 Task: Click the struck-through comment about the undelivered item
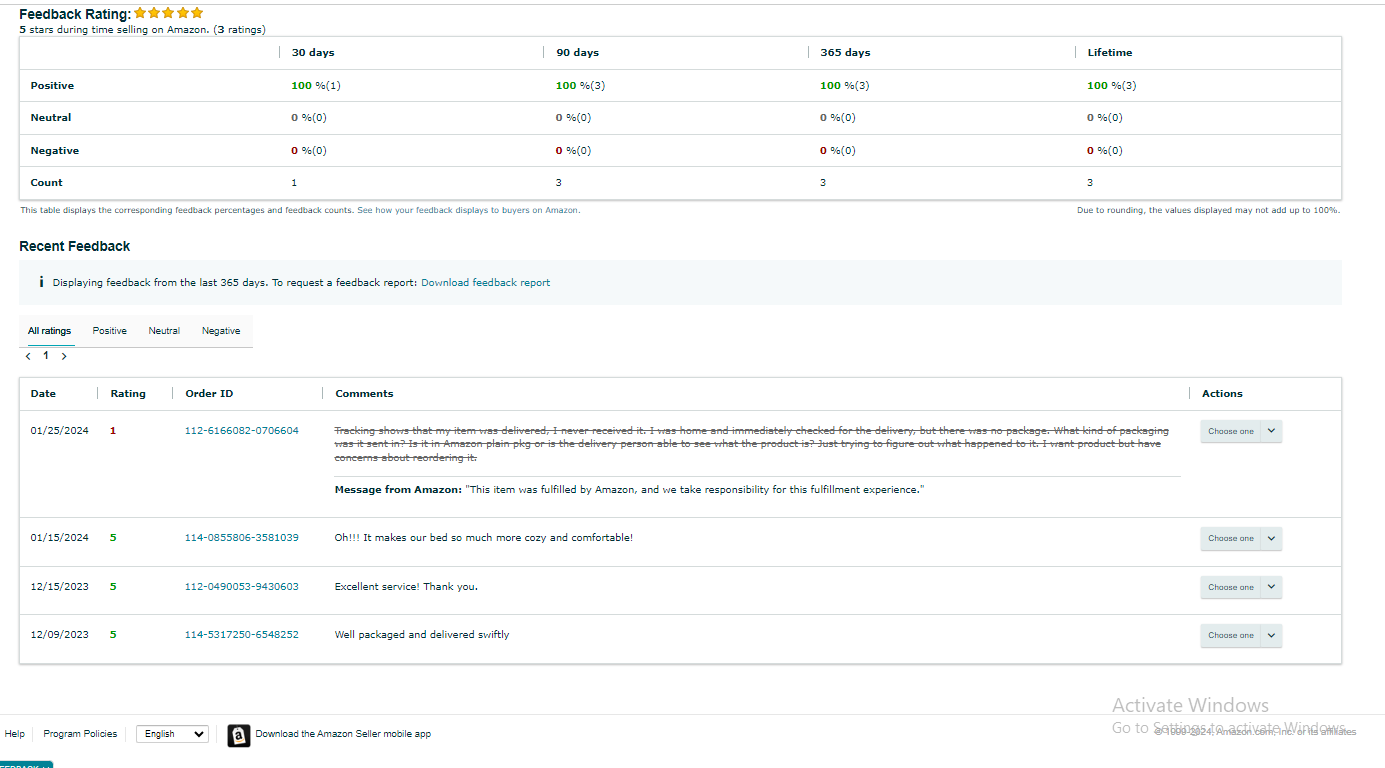[751, 444]
